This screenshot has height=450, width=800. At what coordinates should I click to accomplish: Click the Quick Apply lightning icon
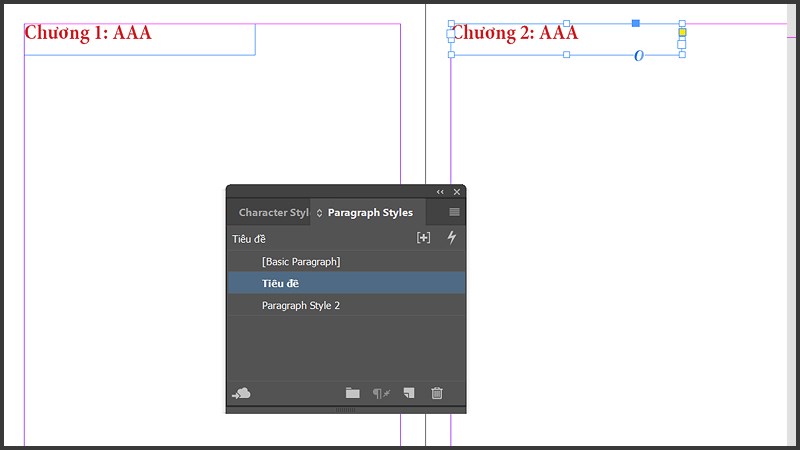[x=451, y=238]
